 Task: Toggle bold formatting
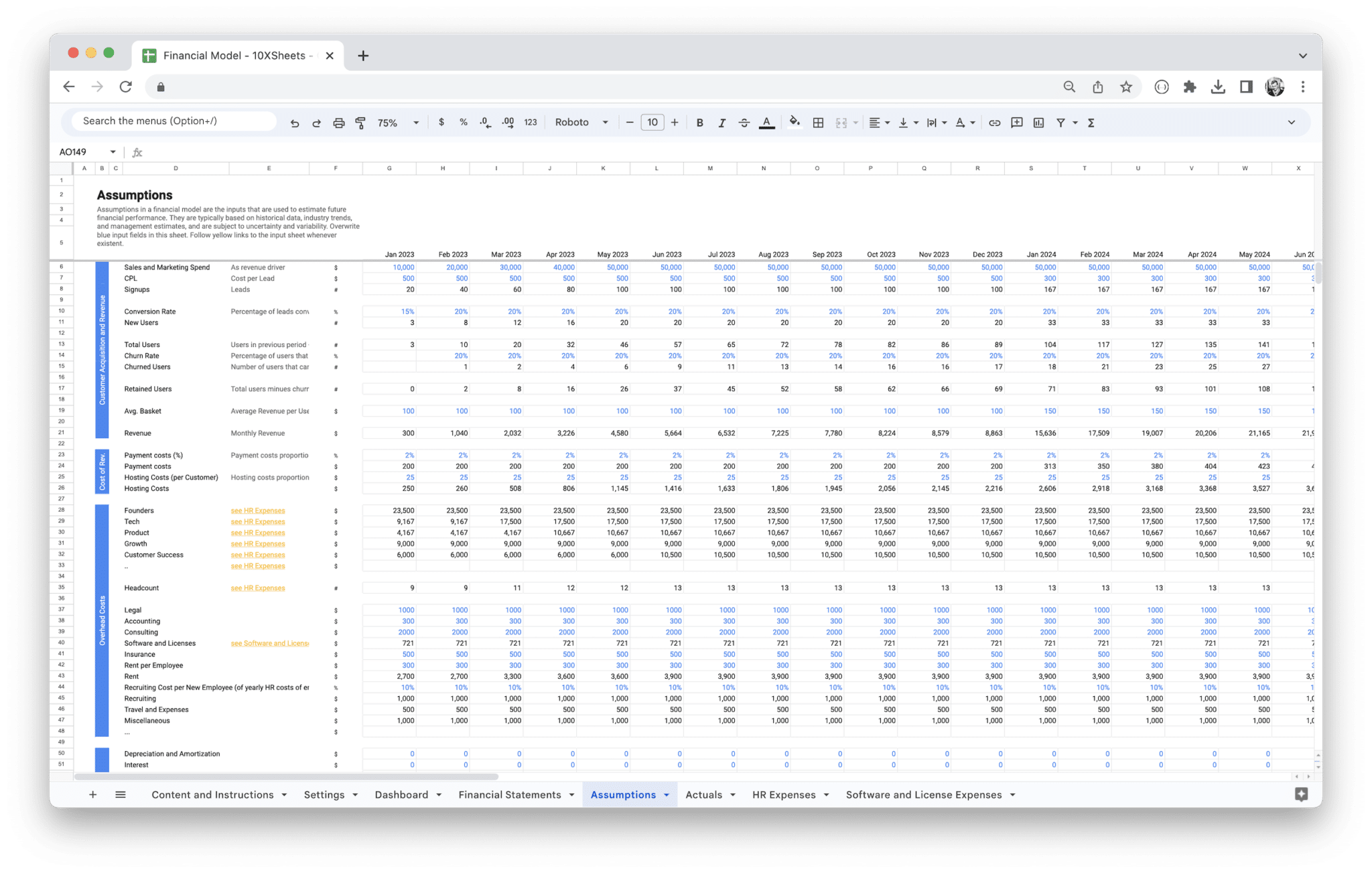699,123
